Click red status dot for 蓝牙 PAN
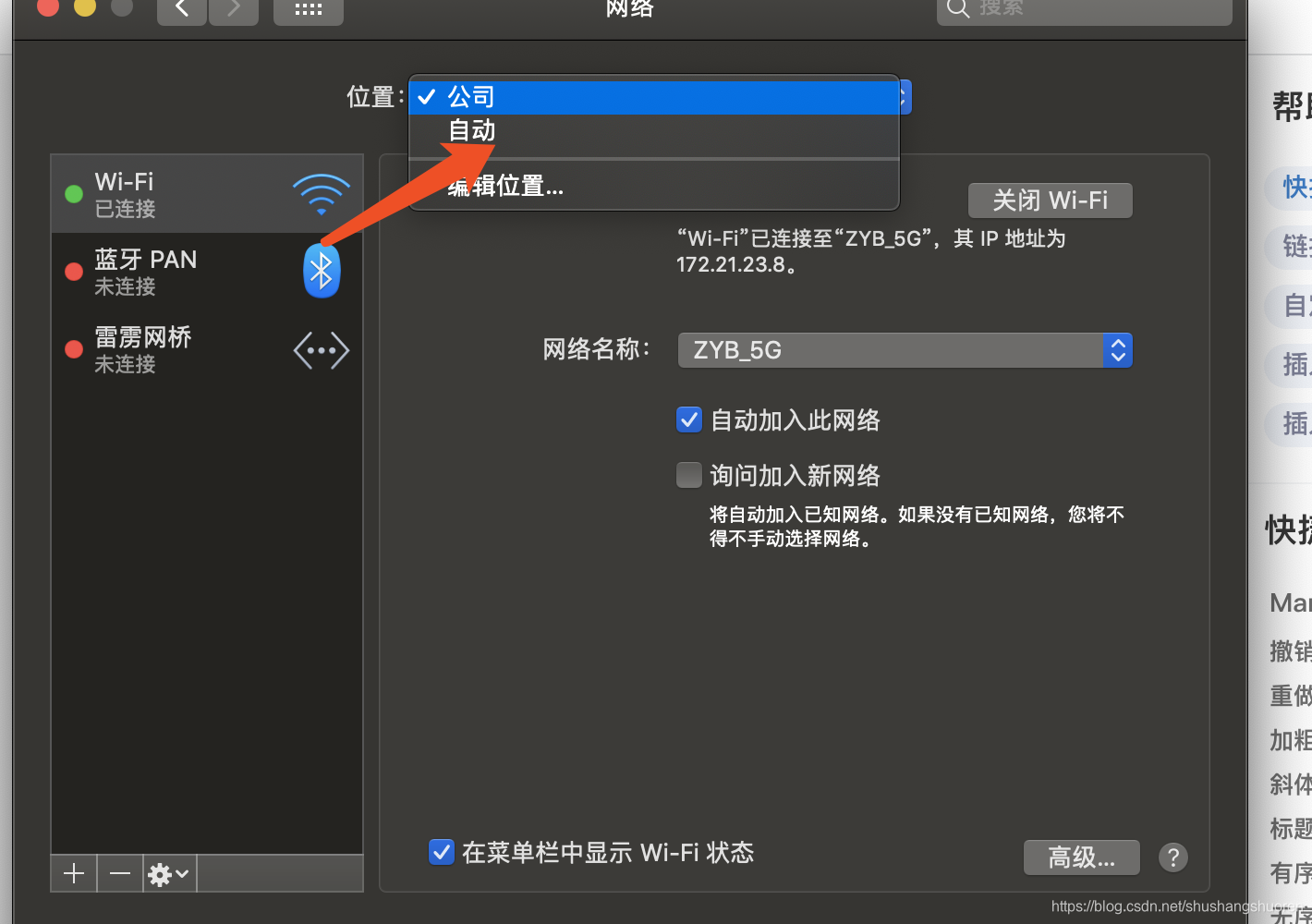Screen dimensions: 1312x924 pos(74,272)
